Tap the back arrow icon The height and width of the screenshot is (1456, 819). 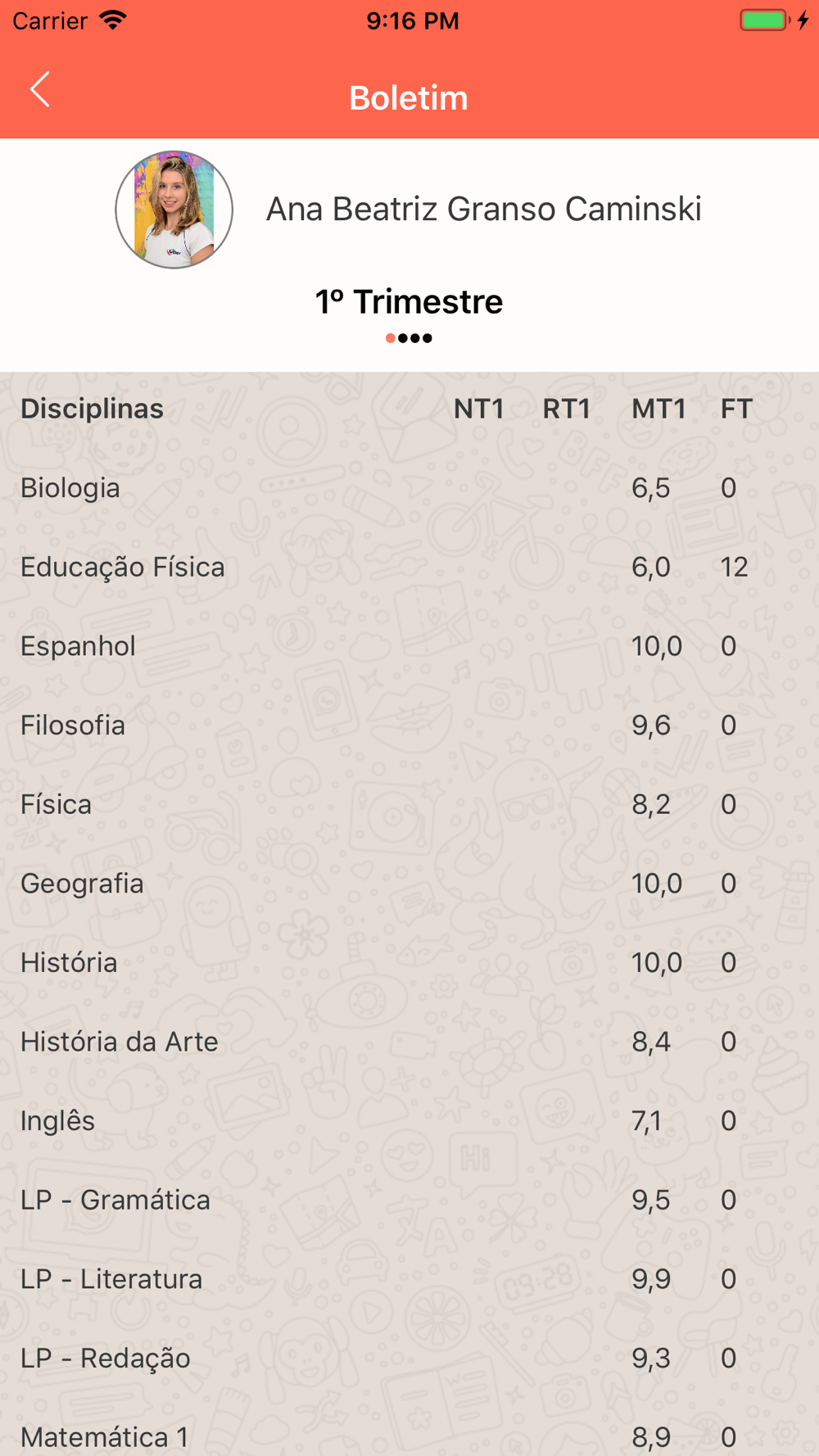click(39, 89)
